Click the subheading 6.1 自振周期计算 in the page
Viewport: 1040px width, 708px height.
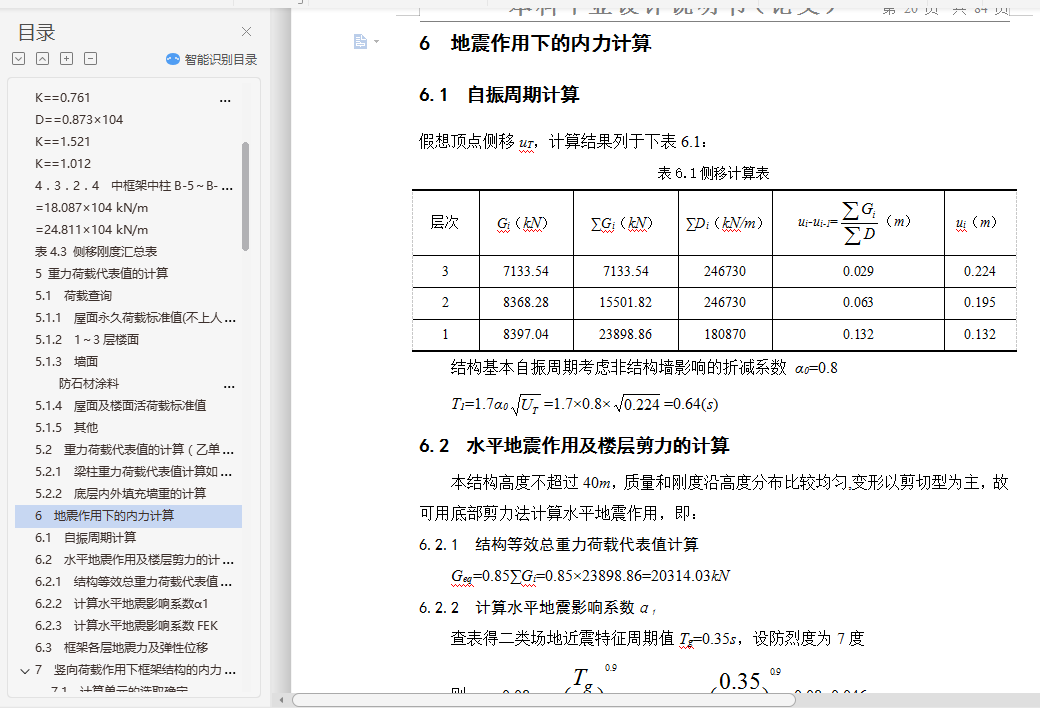[499, 95]
